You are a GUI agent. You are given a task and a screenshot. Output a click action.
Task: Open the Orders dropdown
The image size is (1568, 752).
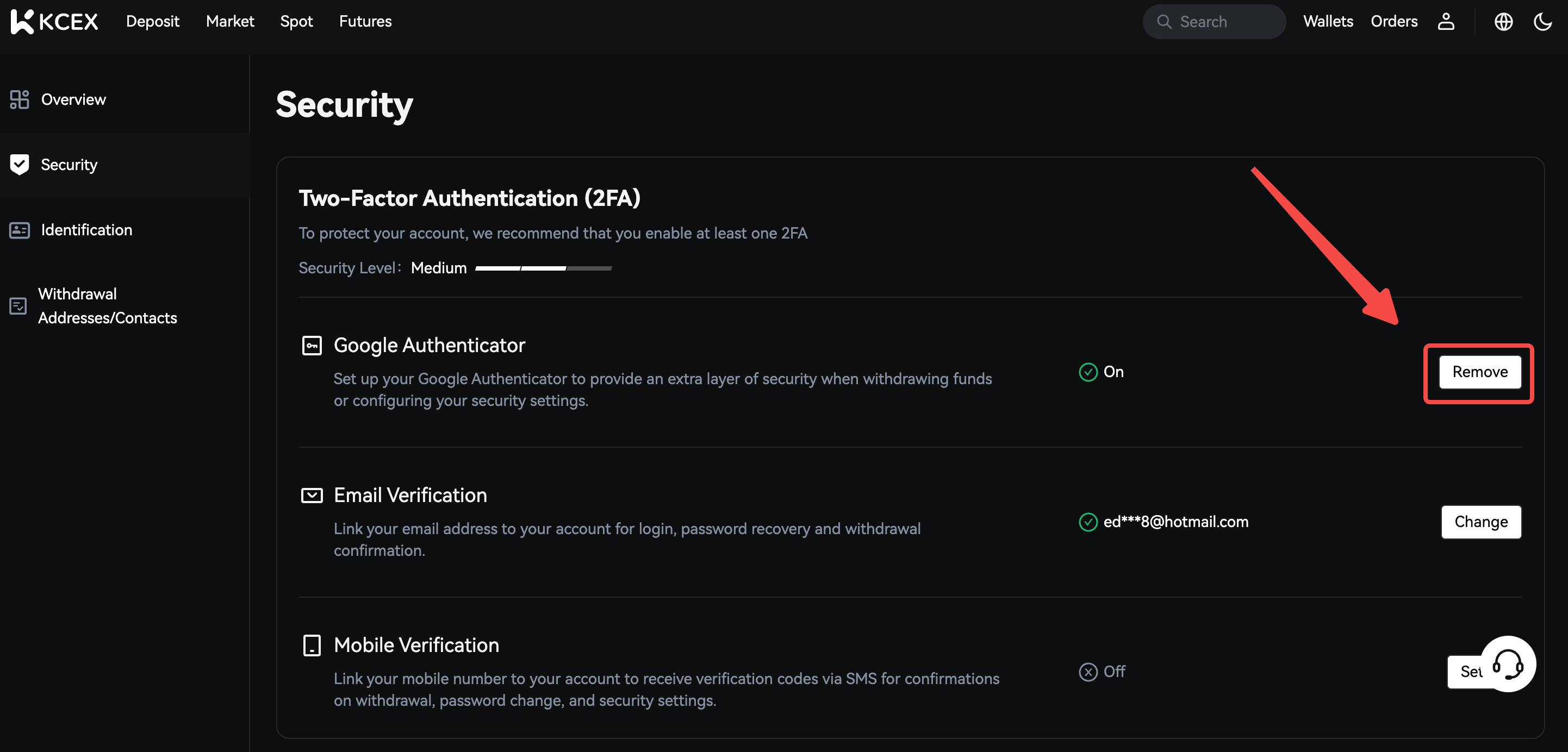pyautogui.click(x=1393, y=21)
